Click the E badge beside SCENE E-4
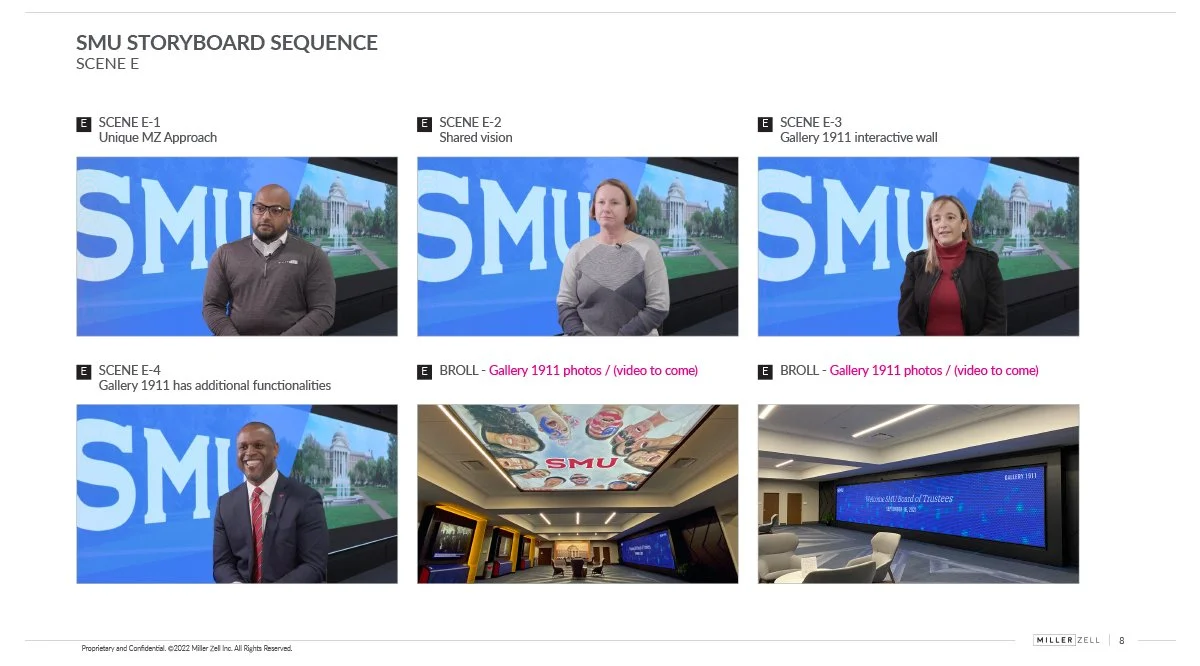 (x=84, y=372)
